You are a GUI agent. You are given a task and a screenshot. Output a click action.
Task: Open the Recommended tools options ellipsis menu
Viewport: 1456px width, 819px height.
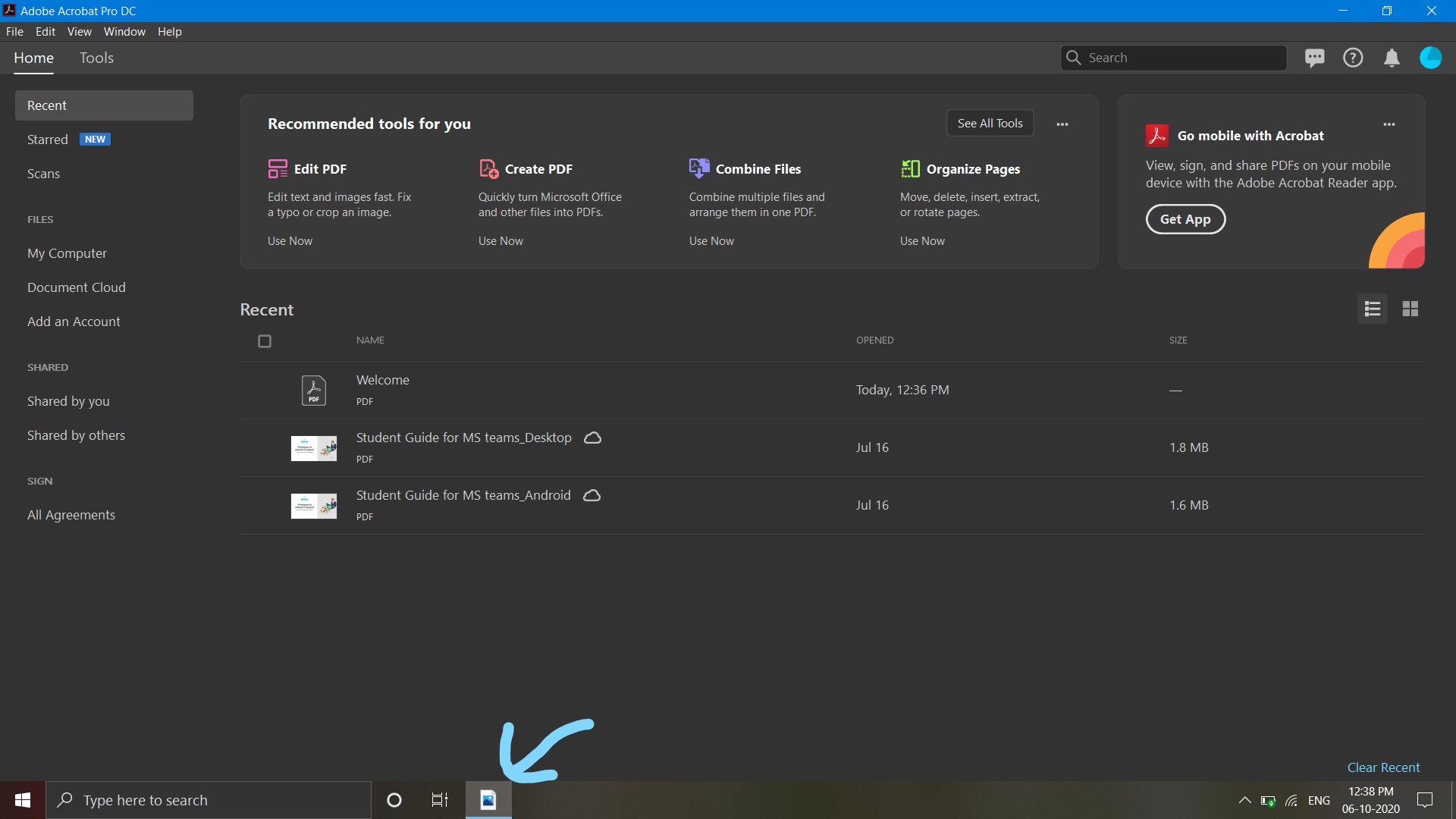coord(1062,124)
